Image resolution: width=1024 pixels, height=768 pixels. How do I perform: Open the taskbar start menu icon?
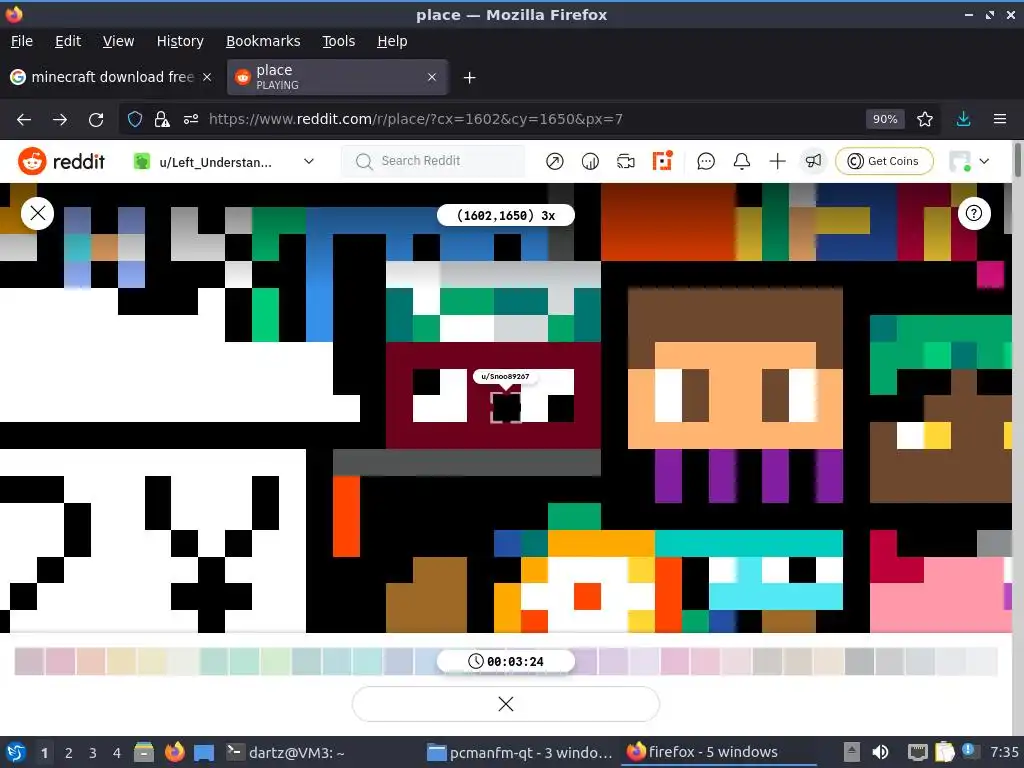[16, 752]
